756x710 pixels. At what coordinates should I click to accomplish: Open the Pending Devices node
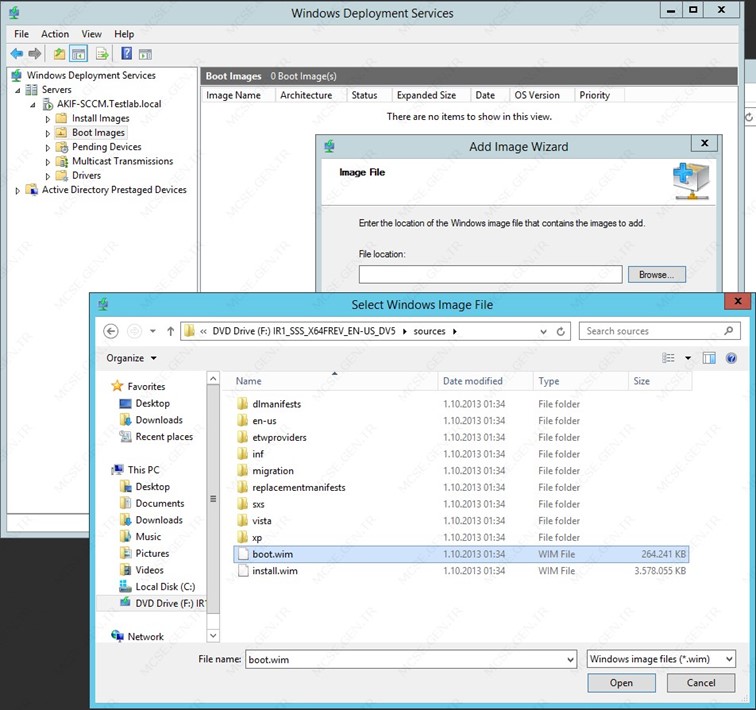pyautogui.click(x=107, y=147)
